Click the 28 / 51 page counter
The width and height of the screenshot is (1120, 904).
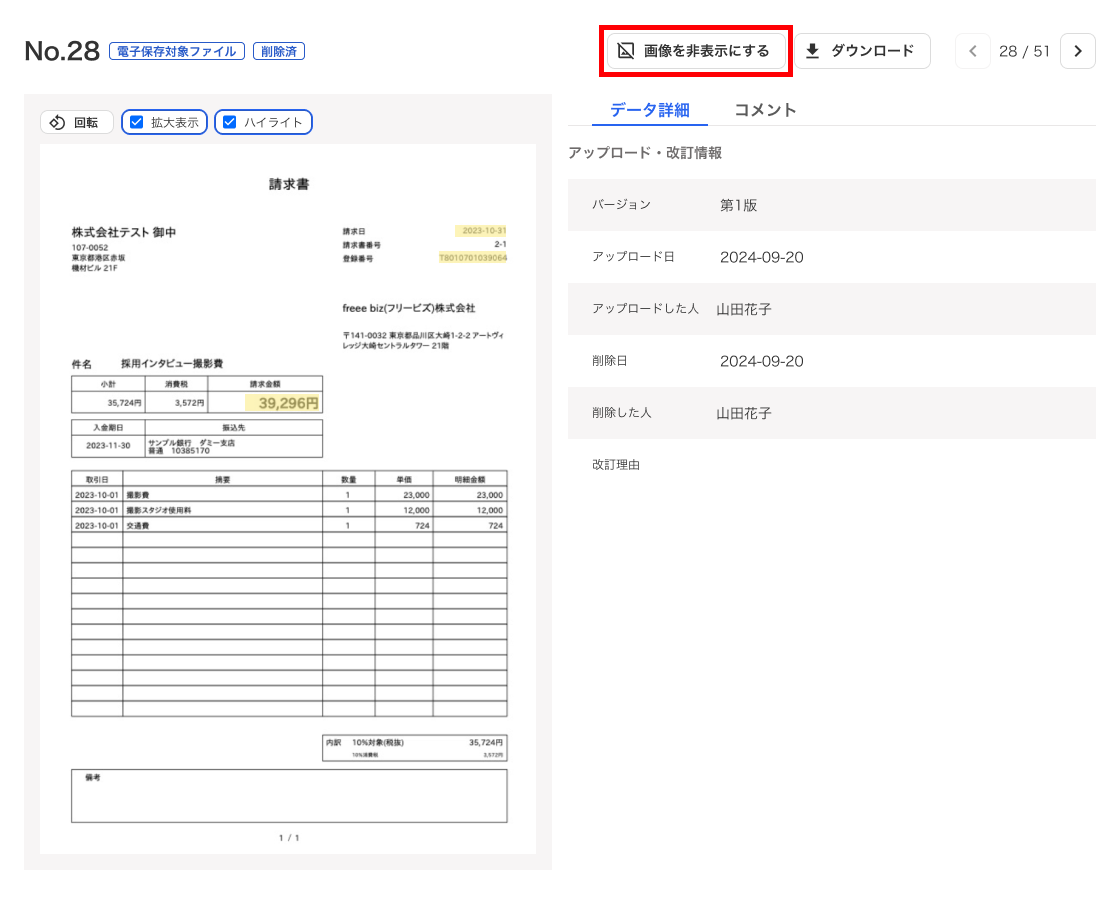pyautogui.click(x=1025, y=51)
